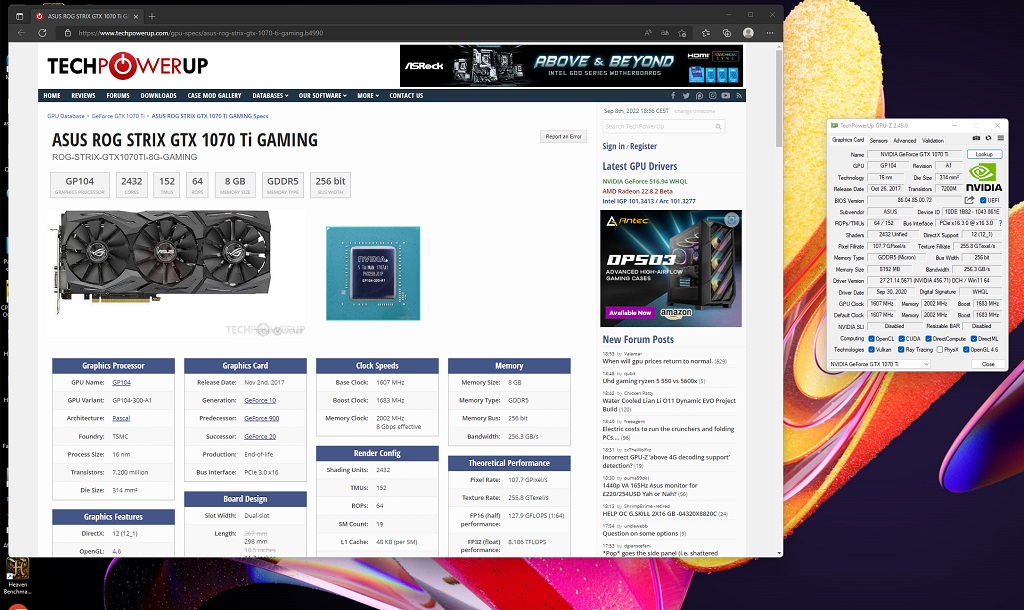Go back with the browser back arrow
This screenshot has width=1024, height=610.
coord(22,33)
